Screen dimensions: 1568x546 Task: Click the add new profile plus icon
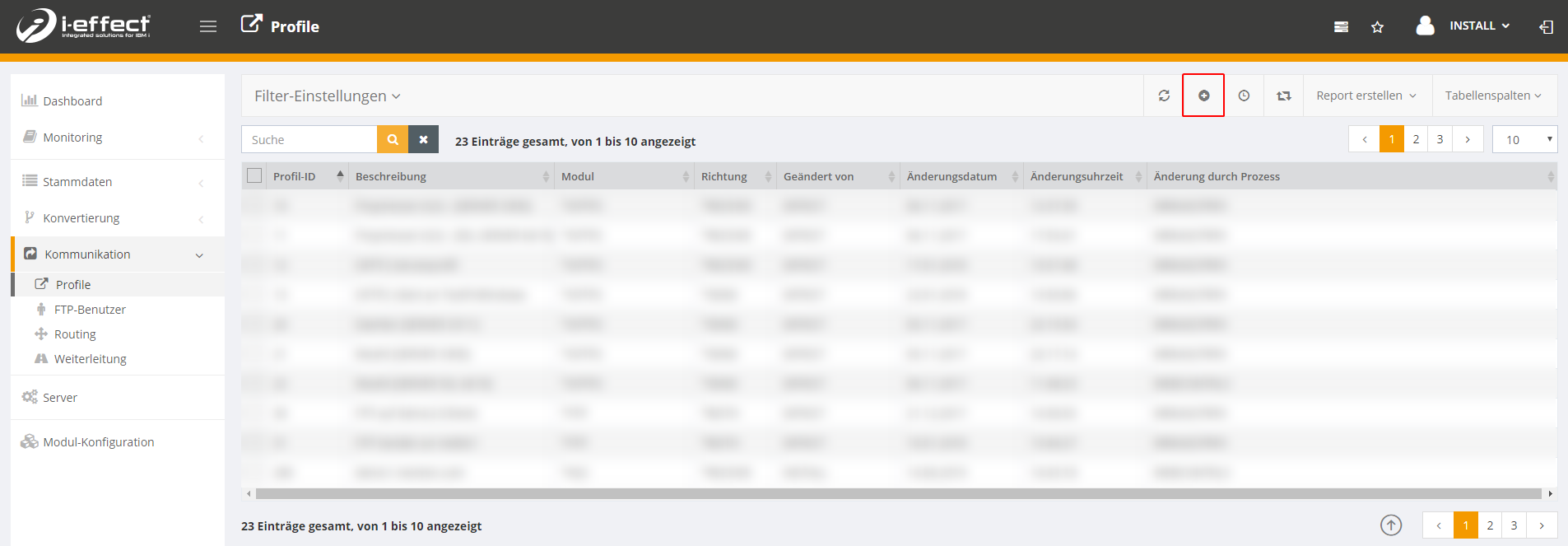1203,96
